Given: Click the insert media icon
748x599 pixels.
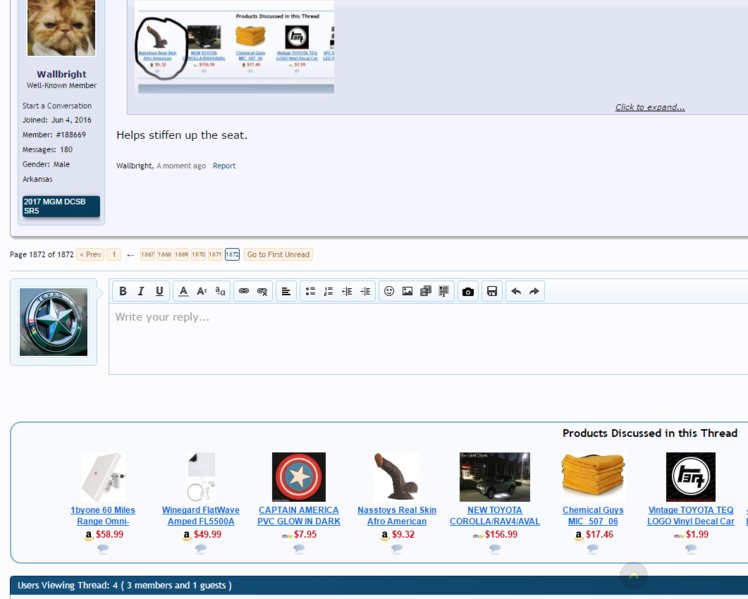Looking at the screenshot, I should coord(426,291).
